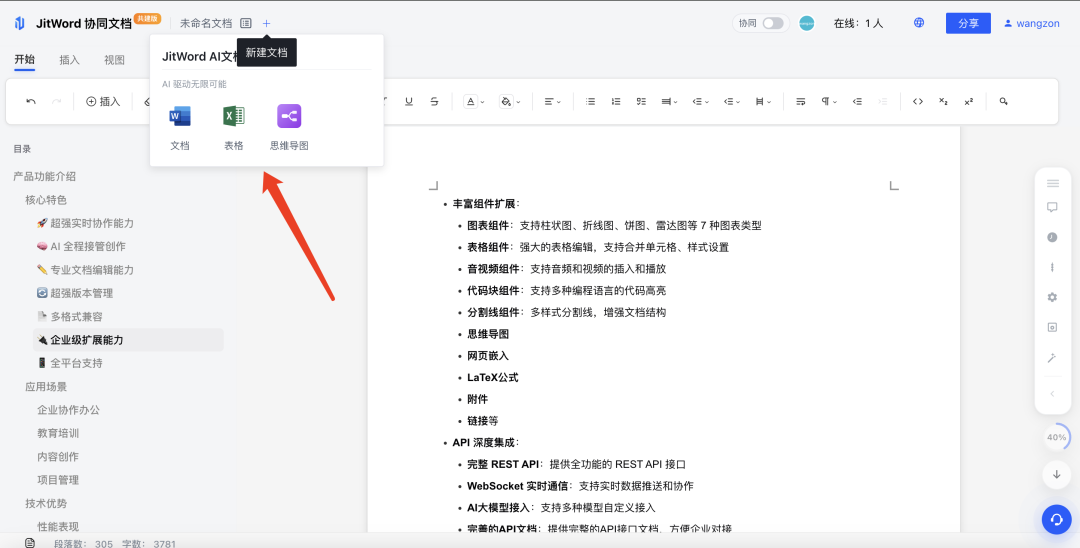This screenshot has width=1080, height=548.
Task: Click the page frame icon in right sidebar
Action: [x=1052, y=328]
